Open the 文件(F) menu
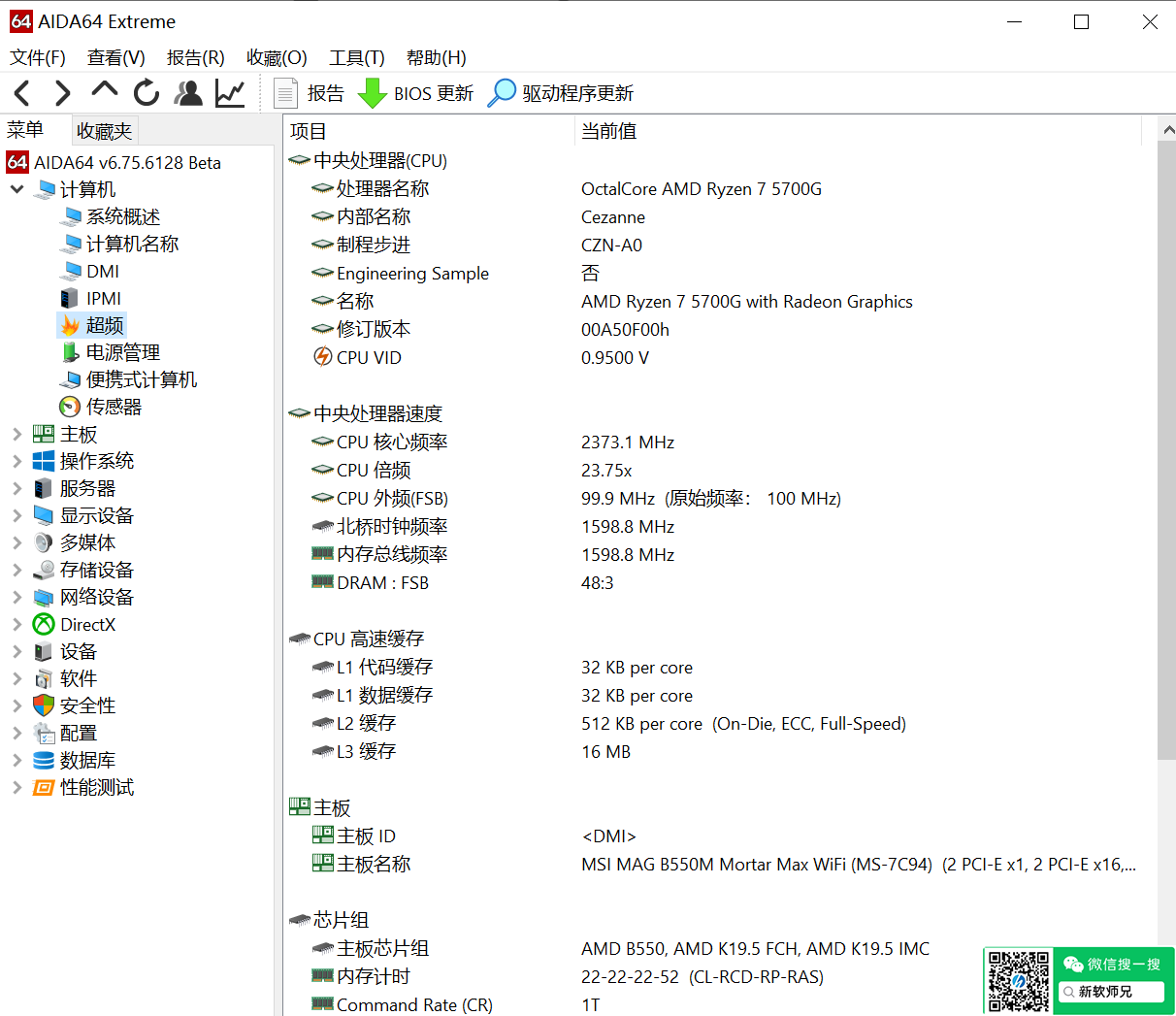Image resolution: width=1176 pixels, height=1016 pixels. tap(38, 58)
